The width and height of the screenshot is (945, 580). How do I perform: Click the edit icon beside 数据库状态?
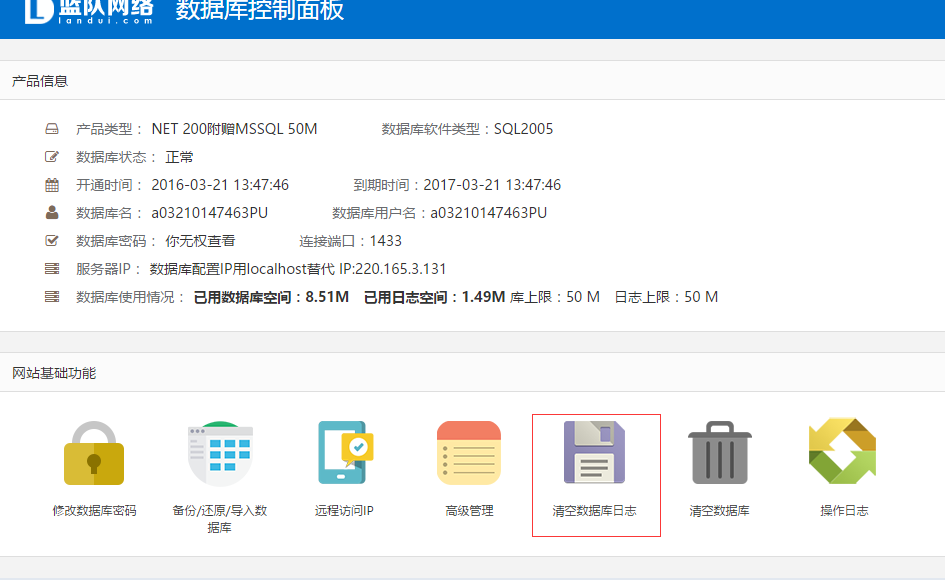coord(52,157)
